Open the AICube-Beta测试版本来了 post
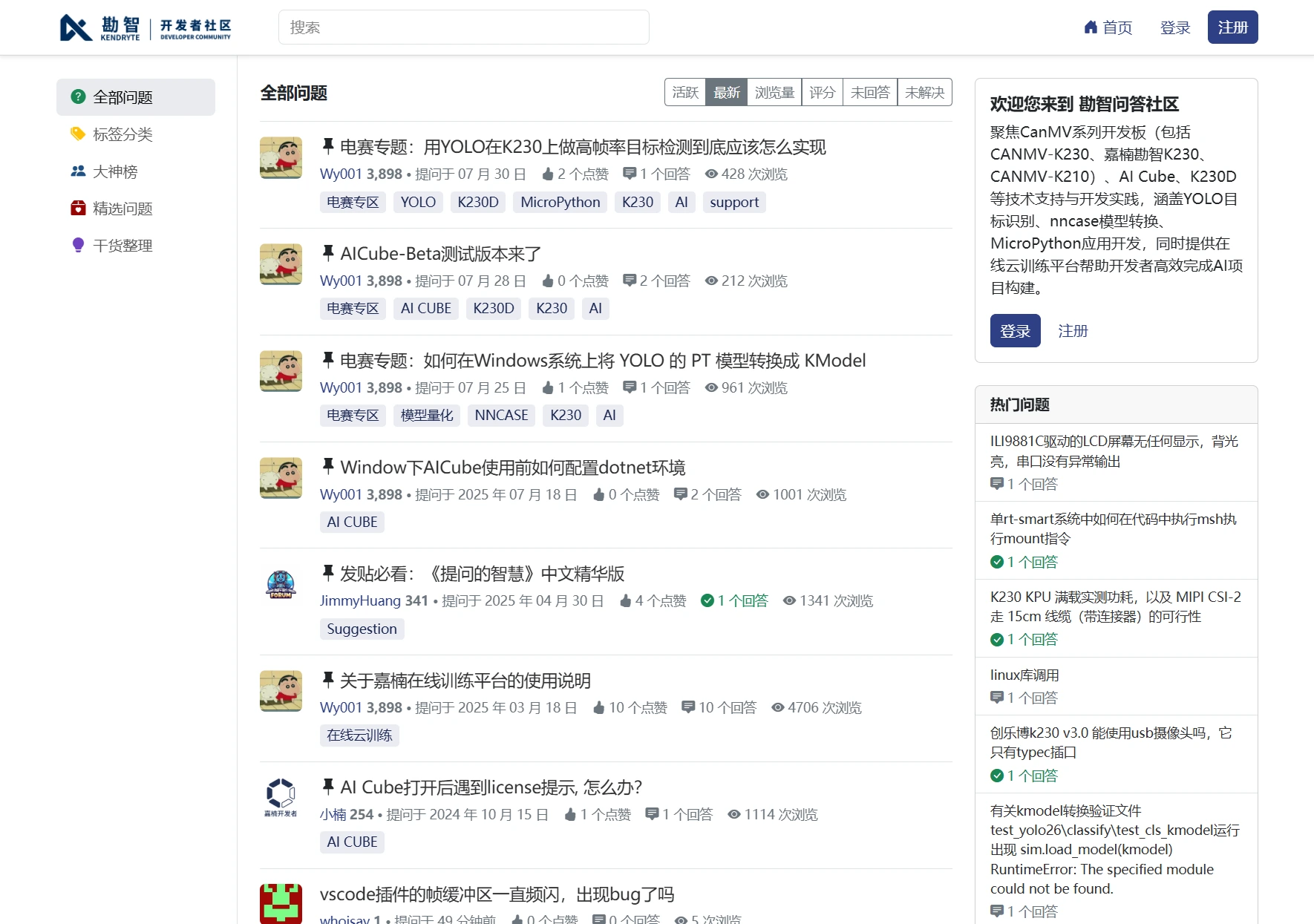1314x924 pixels. click(x=441, y=254)
